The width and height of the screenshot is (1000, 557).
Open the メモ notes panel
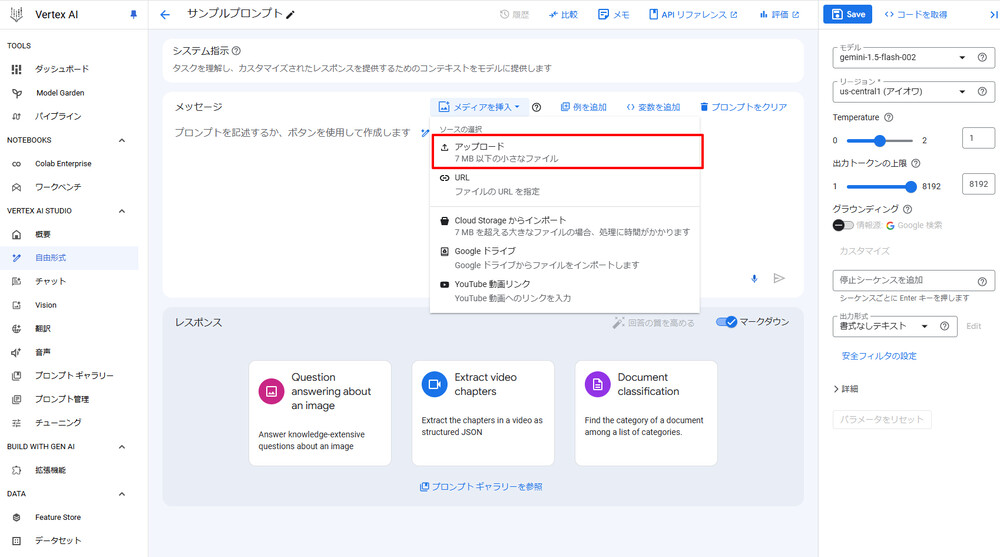(x=614, y=14)
